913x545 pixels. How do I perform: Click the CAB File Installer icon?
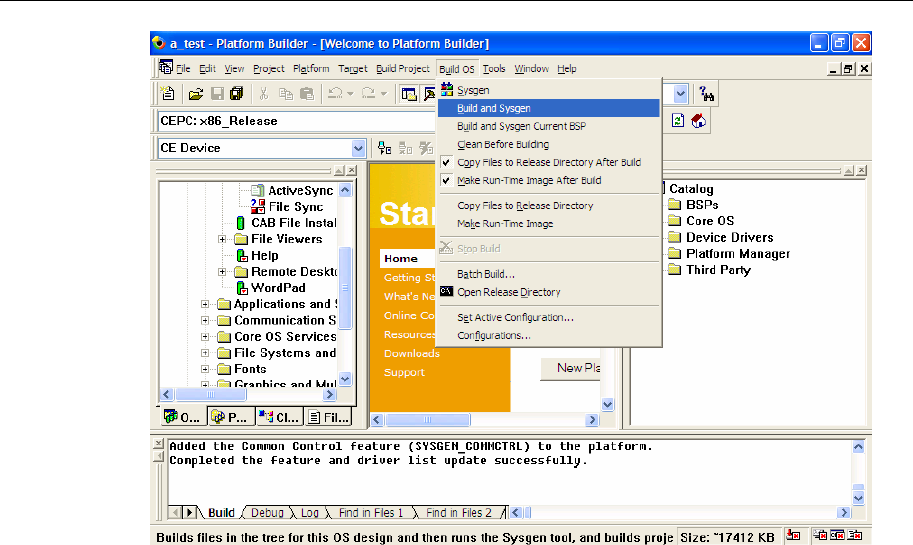(240, 222)
